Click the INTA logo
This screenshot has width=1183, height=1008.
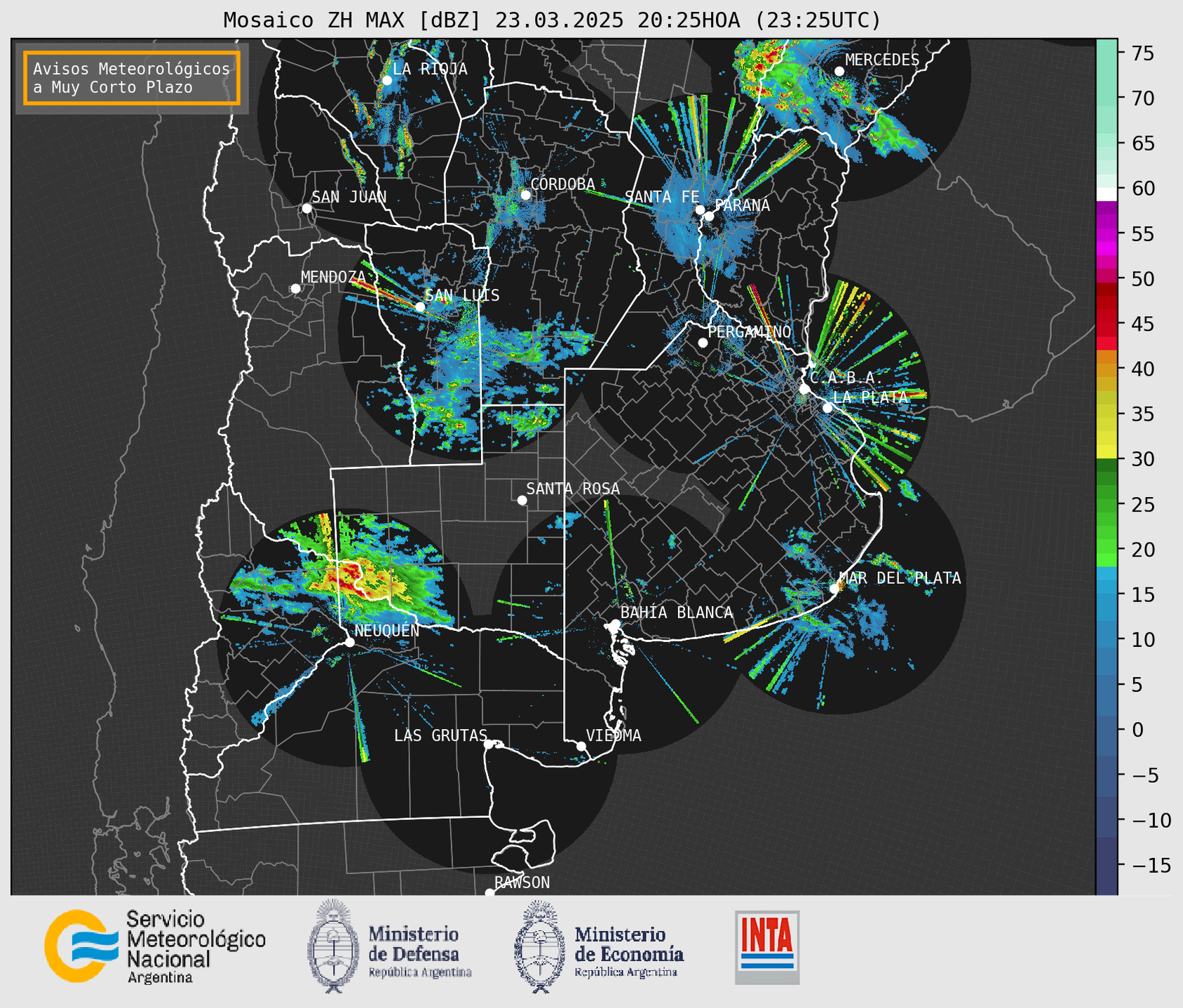[x=767, y=947]
